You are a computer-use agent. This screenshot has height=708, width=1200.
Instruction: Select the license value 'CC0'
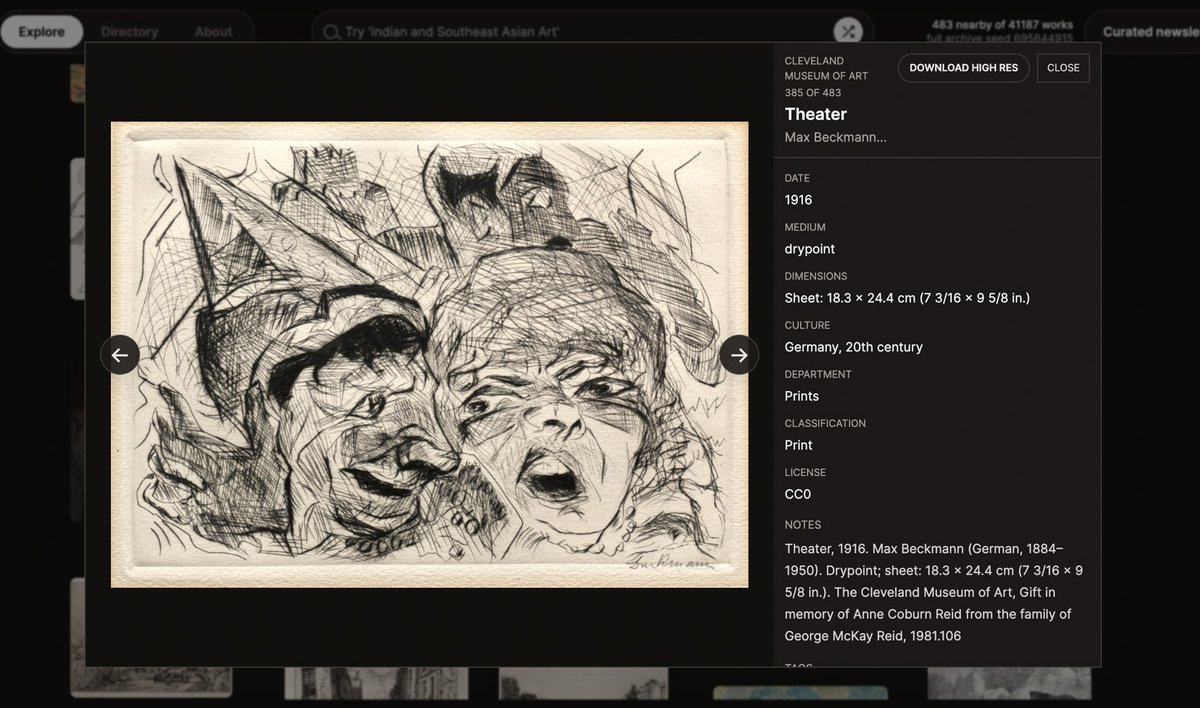pos(798,494)
